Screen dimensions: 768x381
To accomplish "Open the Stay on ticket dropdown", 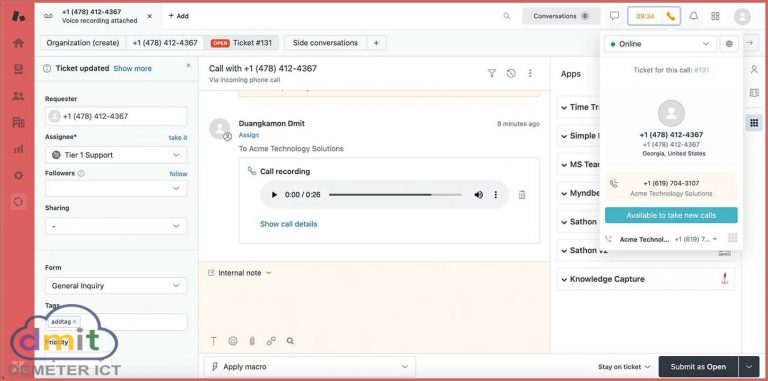I will (x=624, y=367).
